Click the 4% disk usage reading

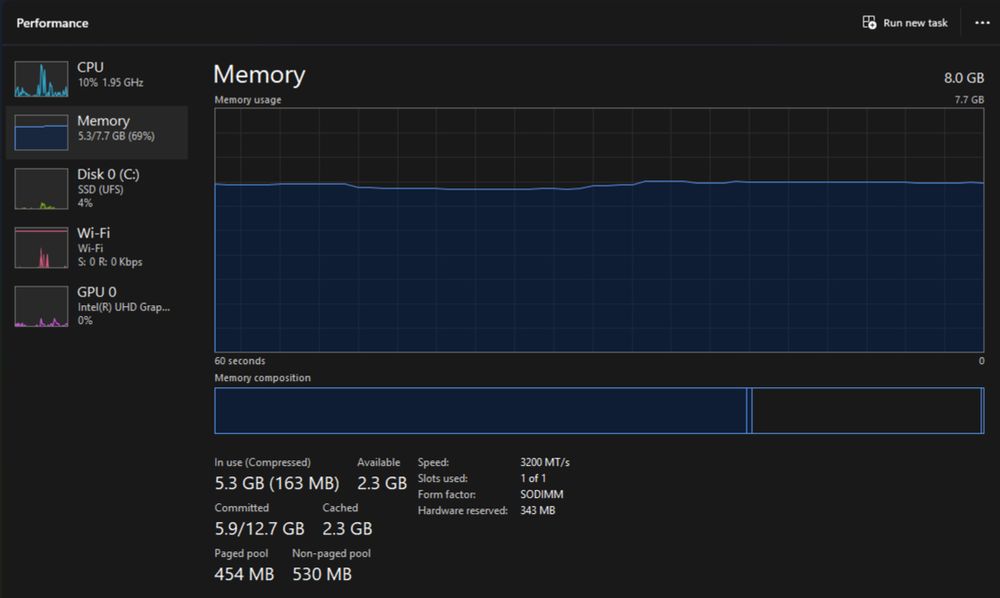tap(85, 203)
